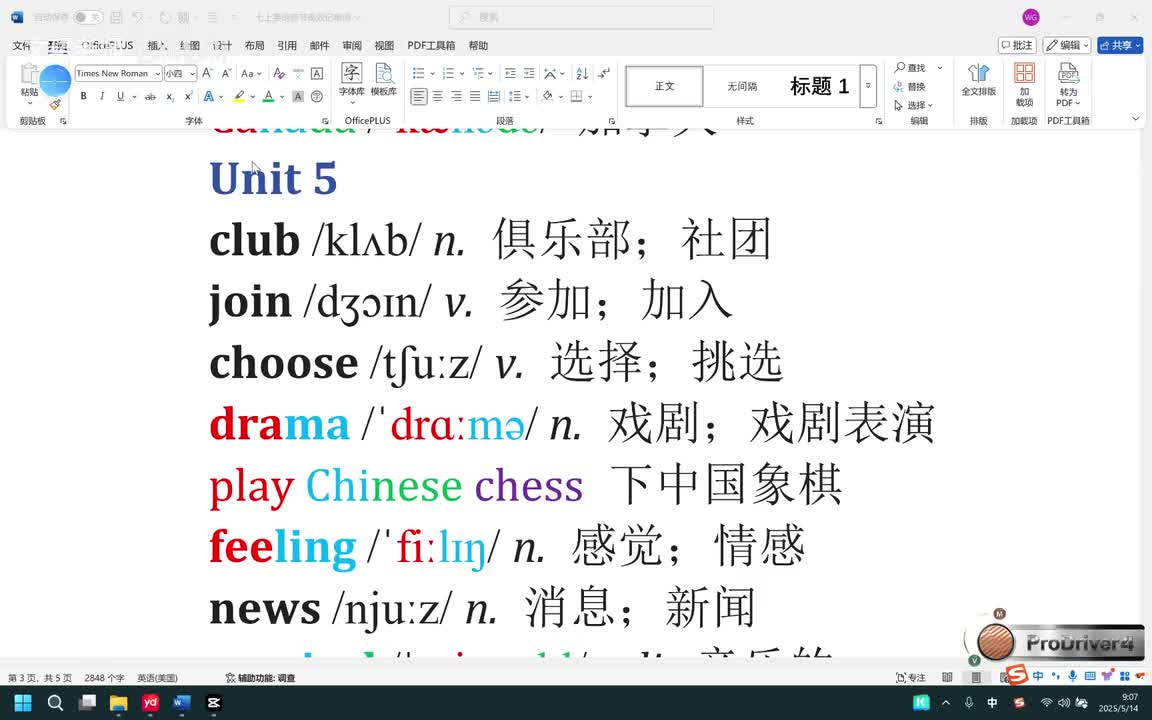Click the enclosed character icon
The height and width of the screenshot is (720, 1152).
click(x=317, y=96)
